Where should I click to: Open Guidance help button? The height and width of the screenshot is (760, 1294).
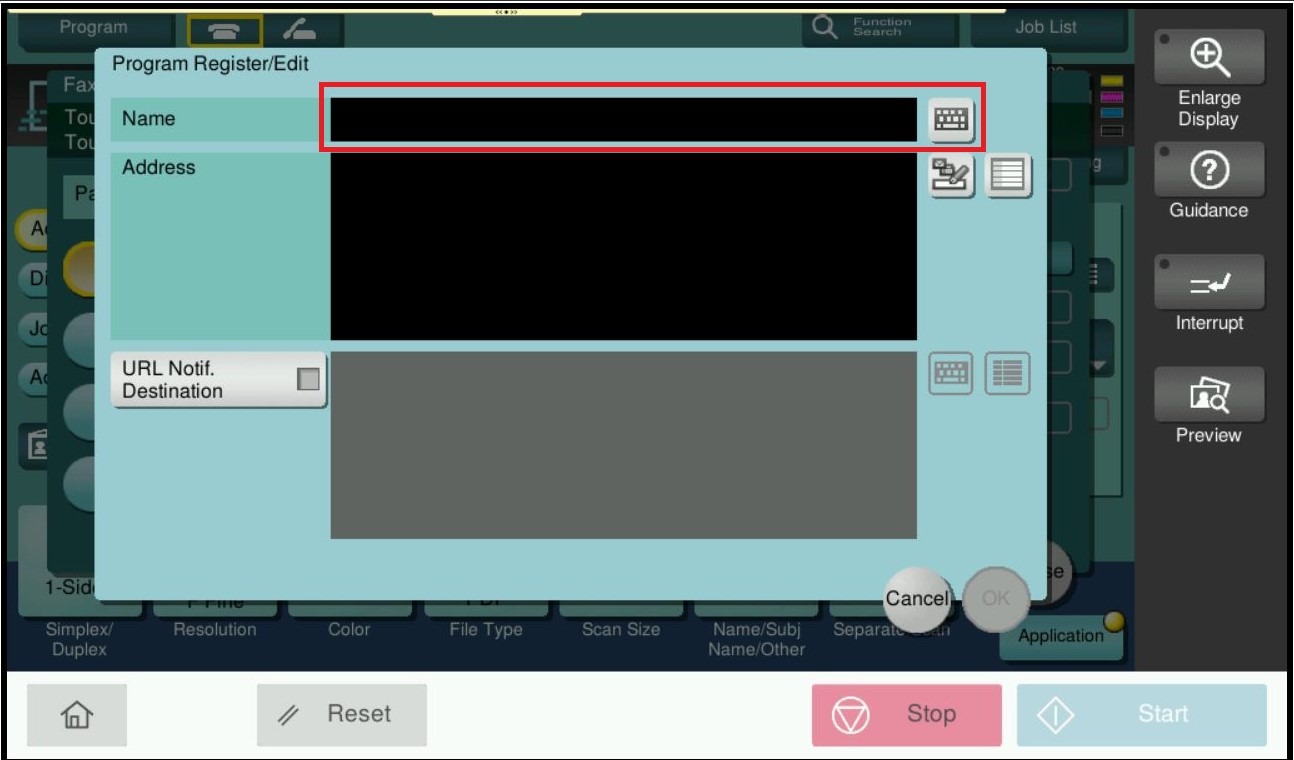click(x=1208, y=182)
